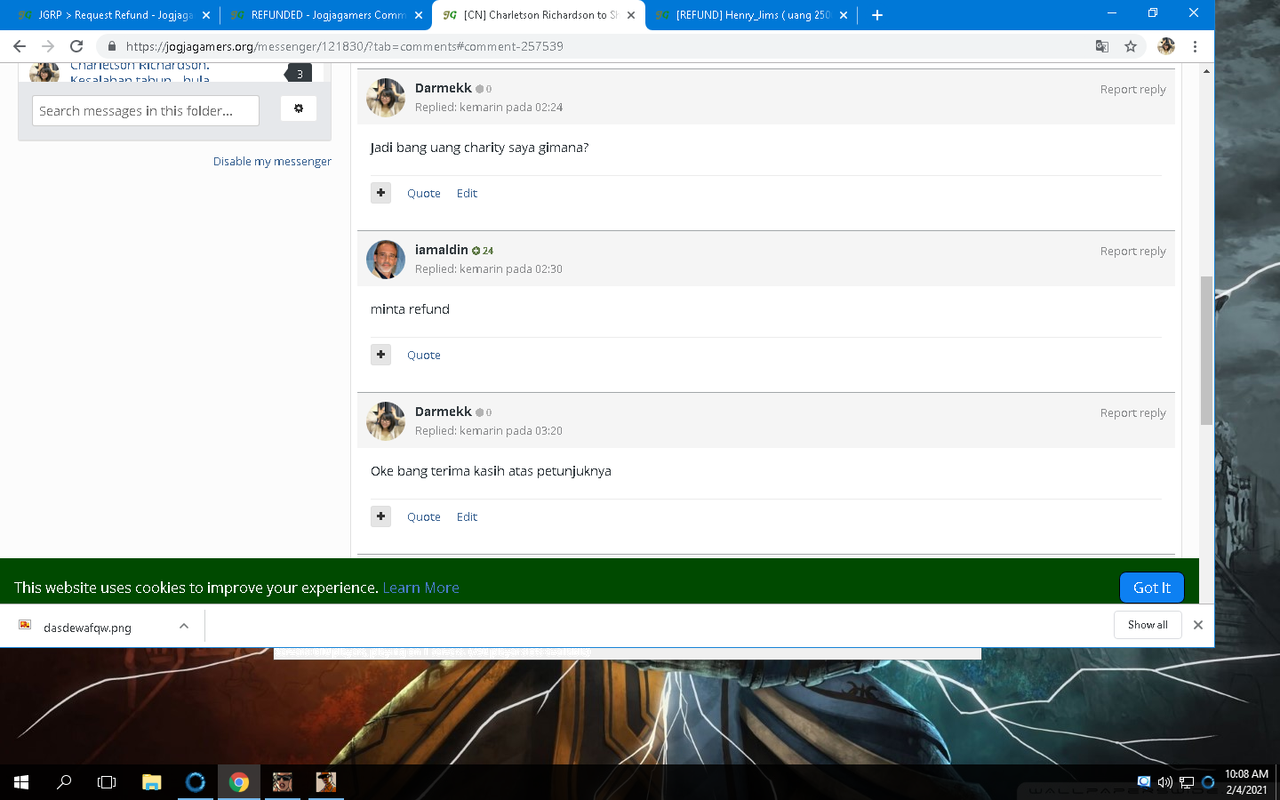Toggle multiquote plus on terima kasih reply
Image resolution: width=1280 pixels, height=800 pixels.
click(381, 517)
